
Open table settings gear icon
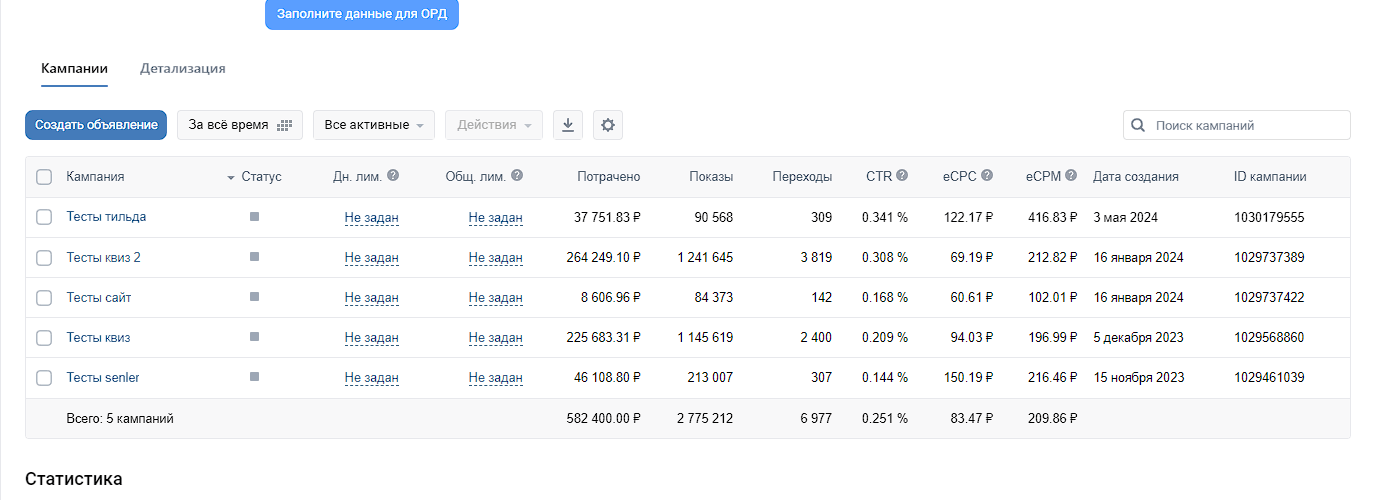pyautogui.click(x=608, y=125)
